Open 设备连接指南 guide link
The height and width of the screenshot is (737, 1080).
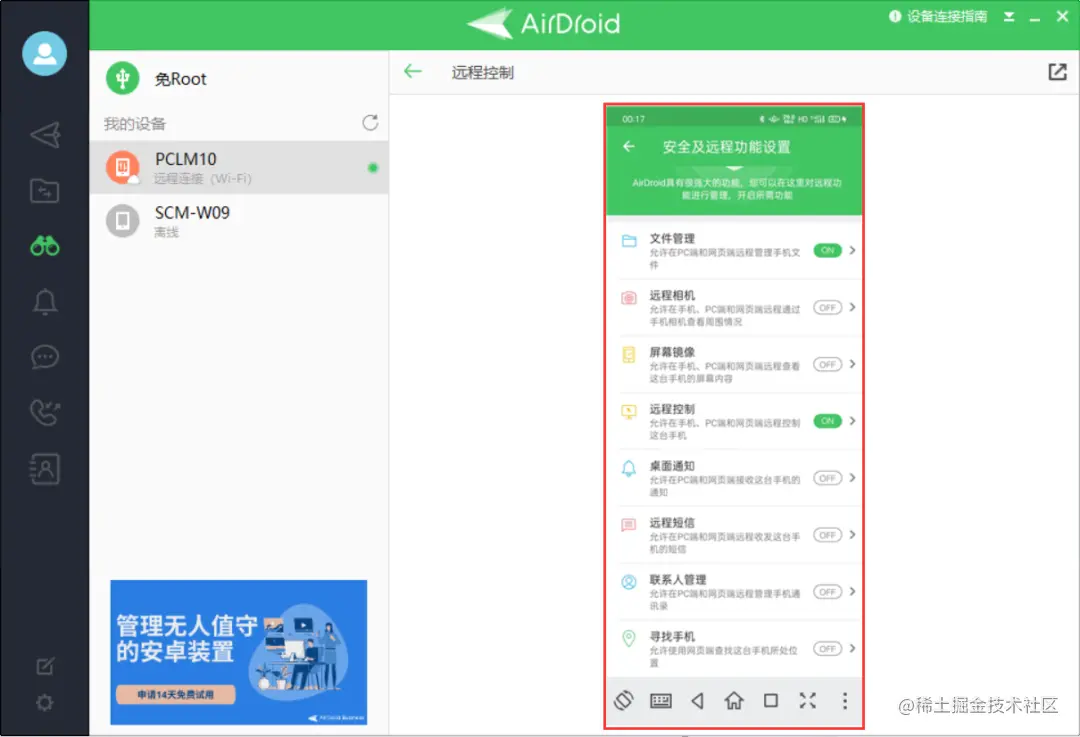(x=938, y=17)
